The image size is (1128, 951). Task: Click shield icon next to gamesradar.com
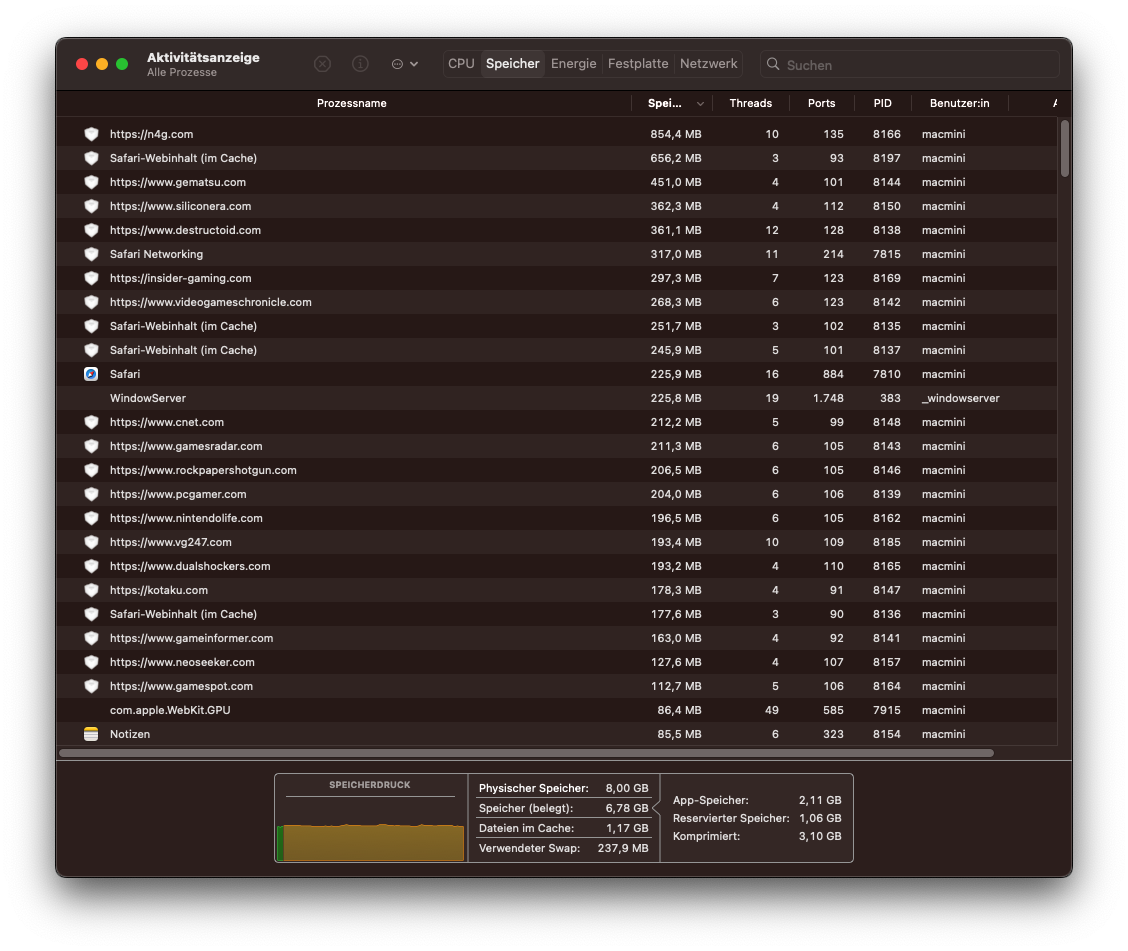click(91, 446)
